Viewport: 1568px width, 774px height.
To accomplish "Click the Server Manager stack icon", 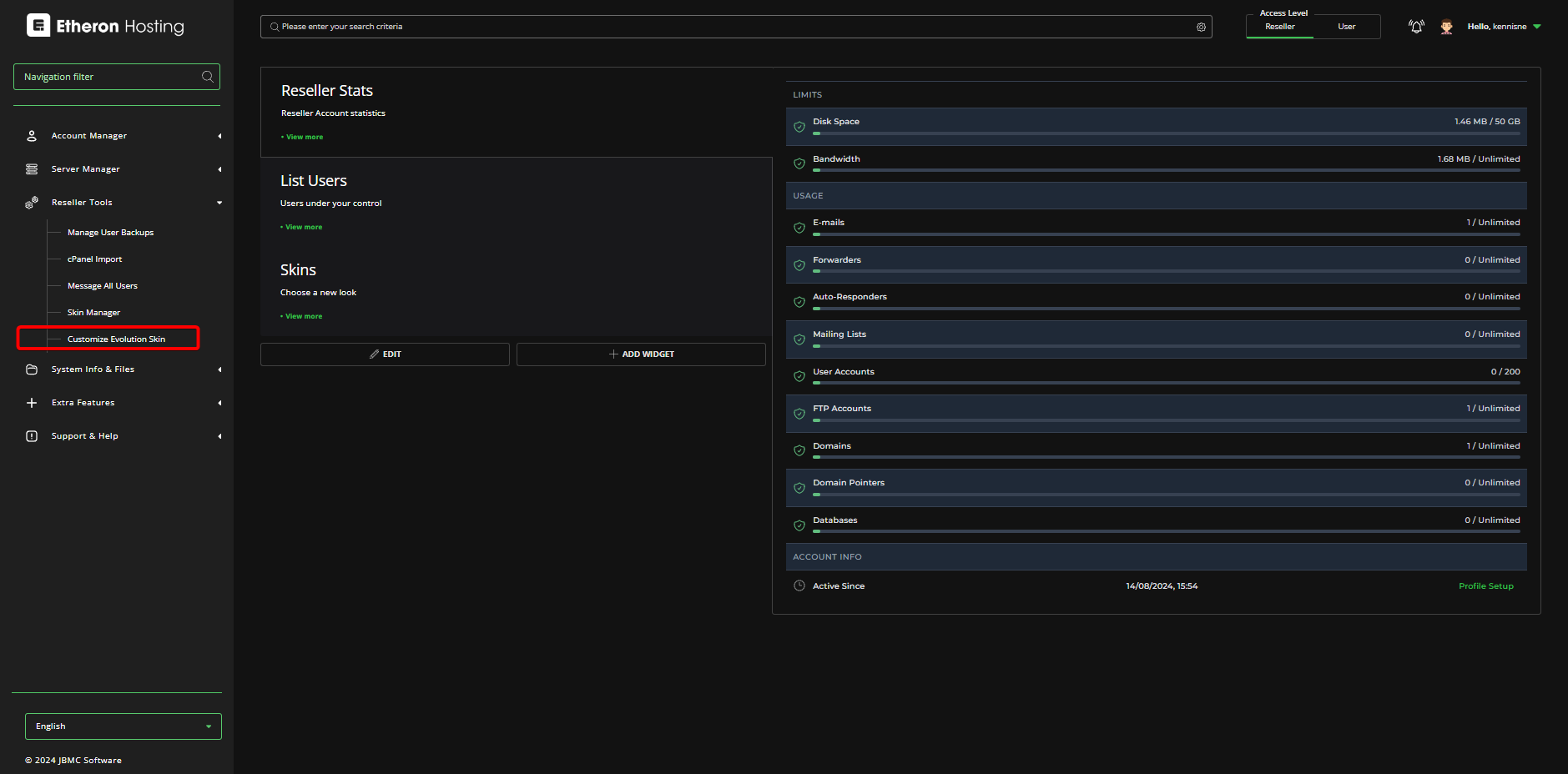I will coord(32,169).
